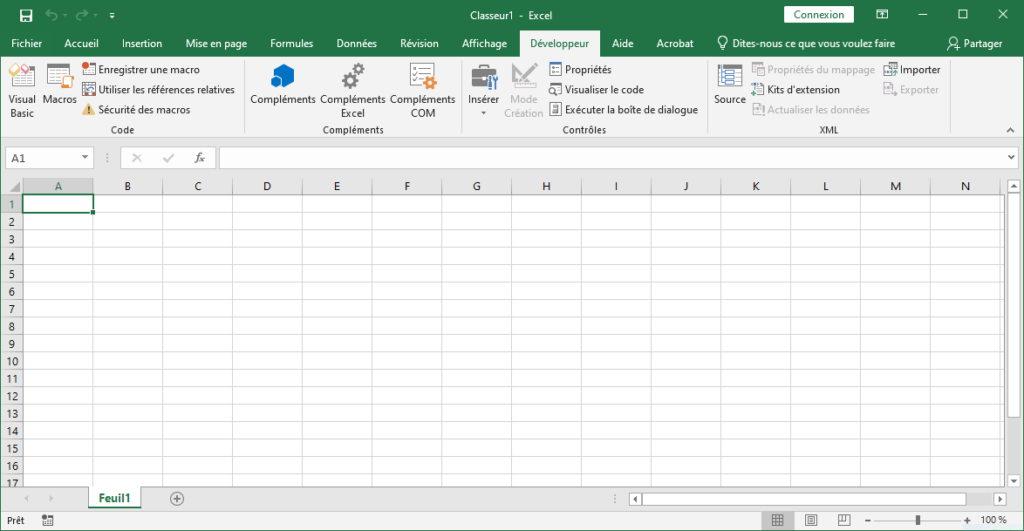Switch to the Affichage tab
1024x531 pixels.
(x=484, y=43)
